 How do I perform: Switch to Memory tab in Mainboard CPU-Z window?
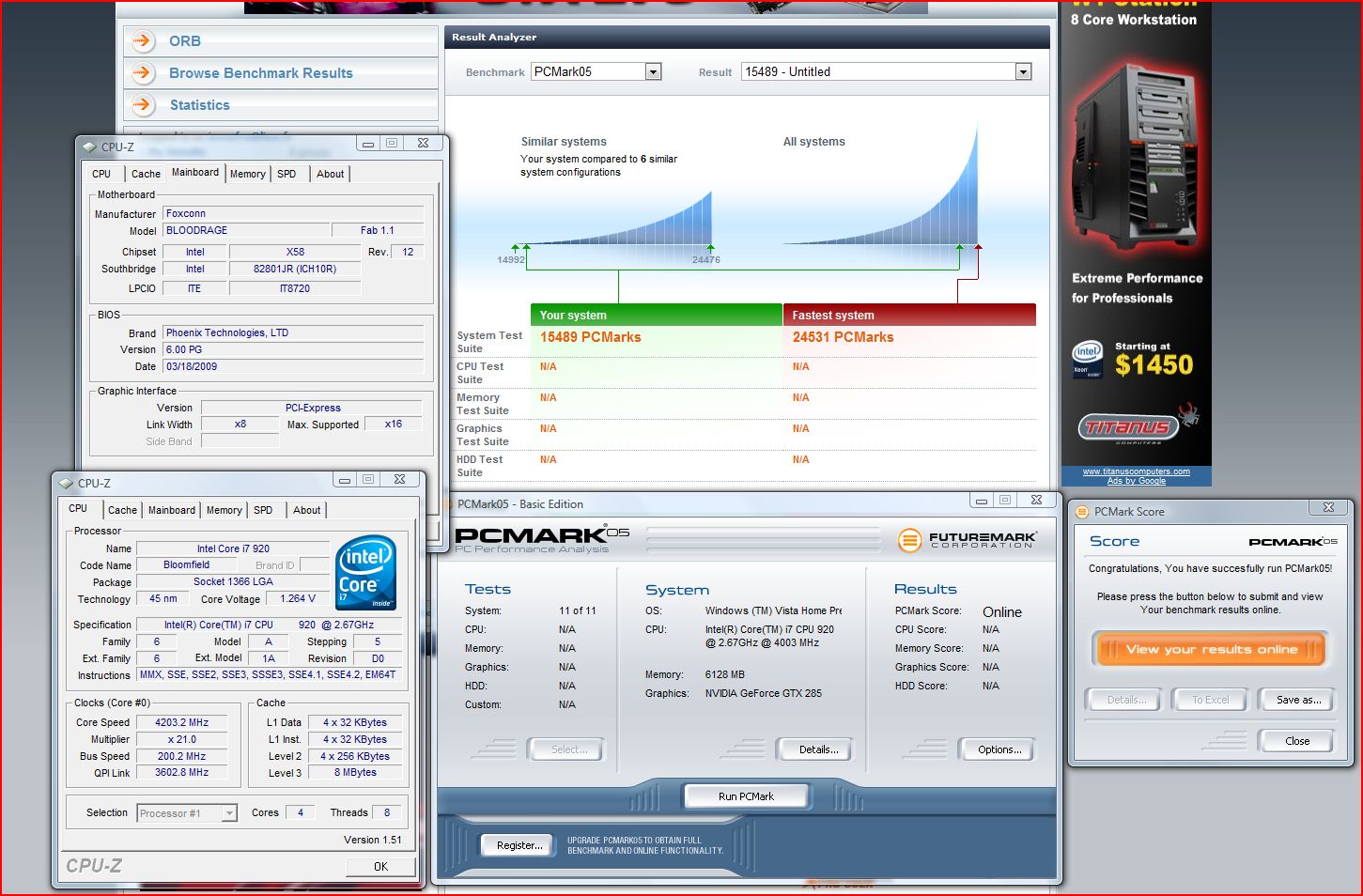(x=248, y=174)
